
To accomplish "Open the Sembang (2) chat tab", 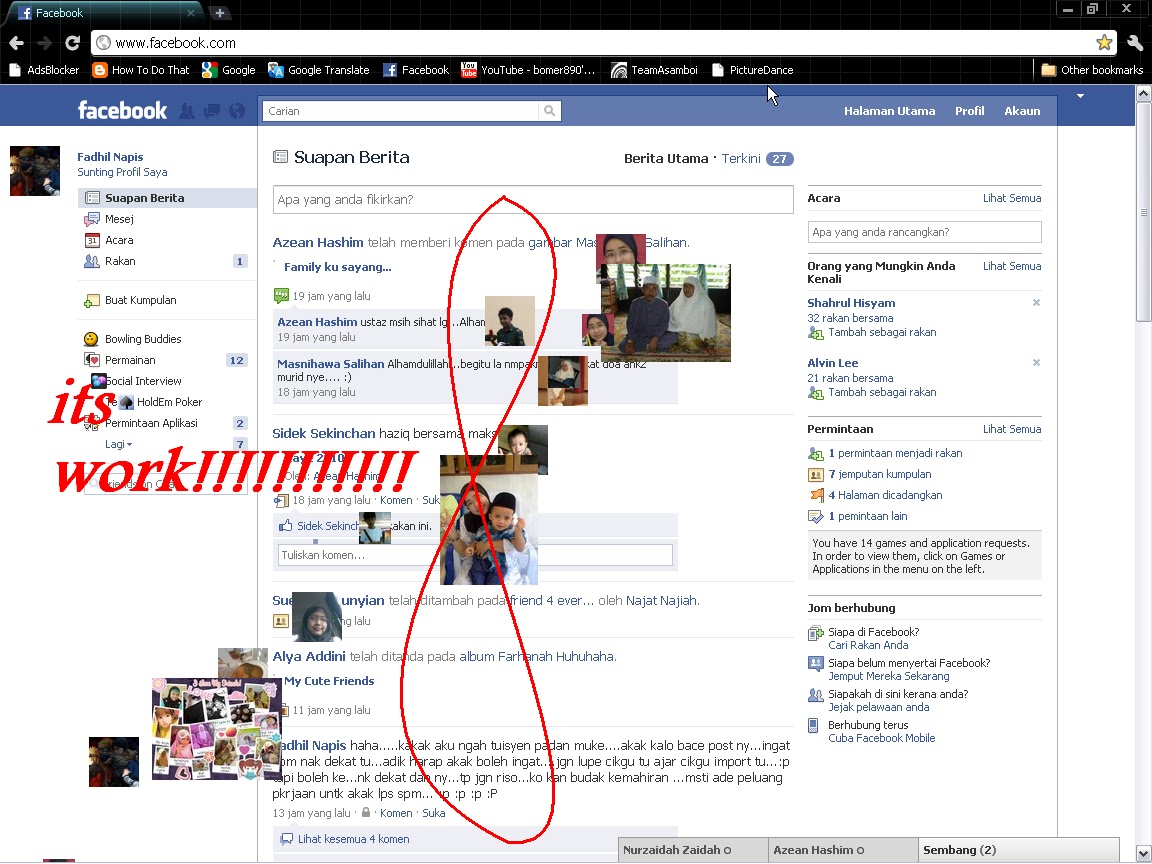I will click(1018, 850).
